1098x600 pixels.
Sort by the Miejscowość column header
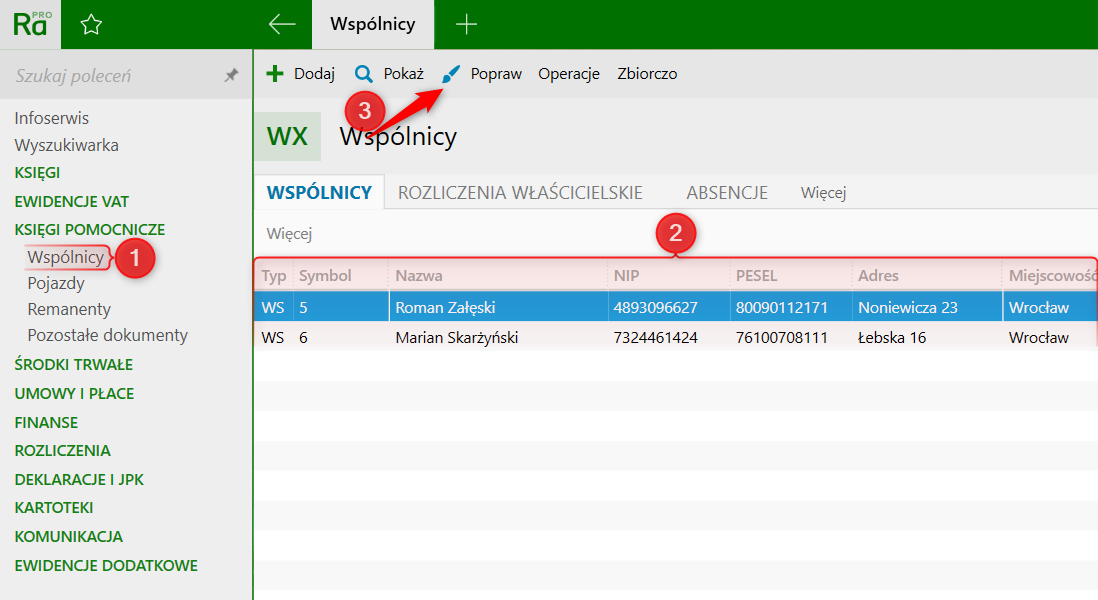tap(1050, 276)
